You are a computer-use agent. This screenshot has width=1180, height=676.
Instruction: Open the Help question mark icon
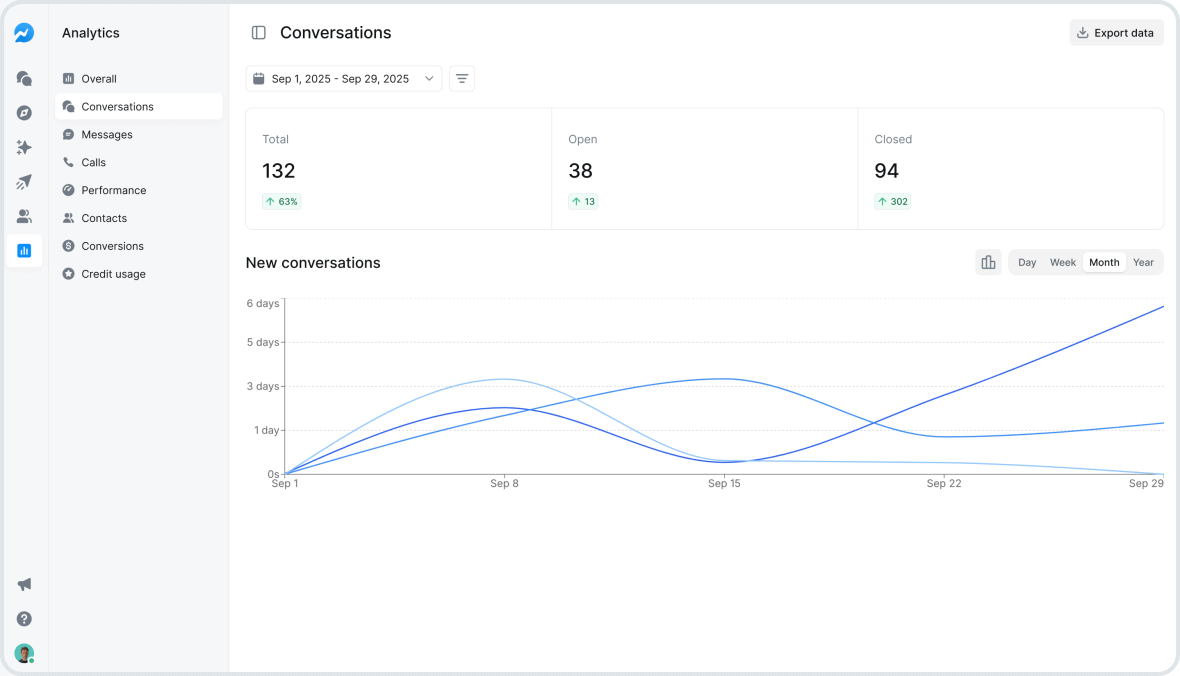click(x=24, y=619)
